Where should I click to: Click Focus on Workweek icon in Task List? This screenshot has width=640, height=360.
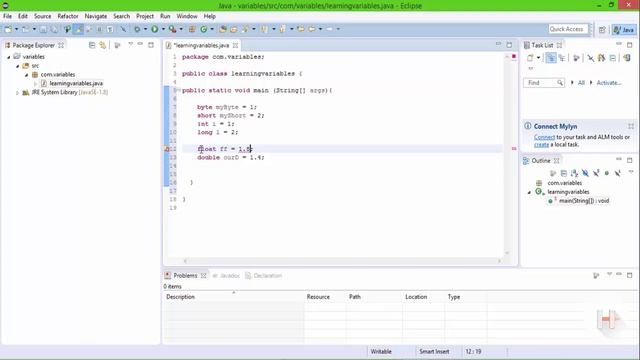tap(576, 58)
